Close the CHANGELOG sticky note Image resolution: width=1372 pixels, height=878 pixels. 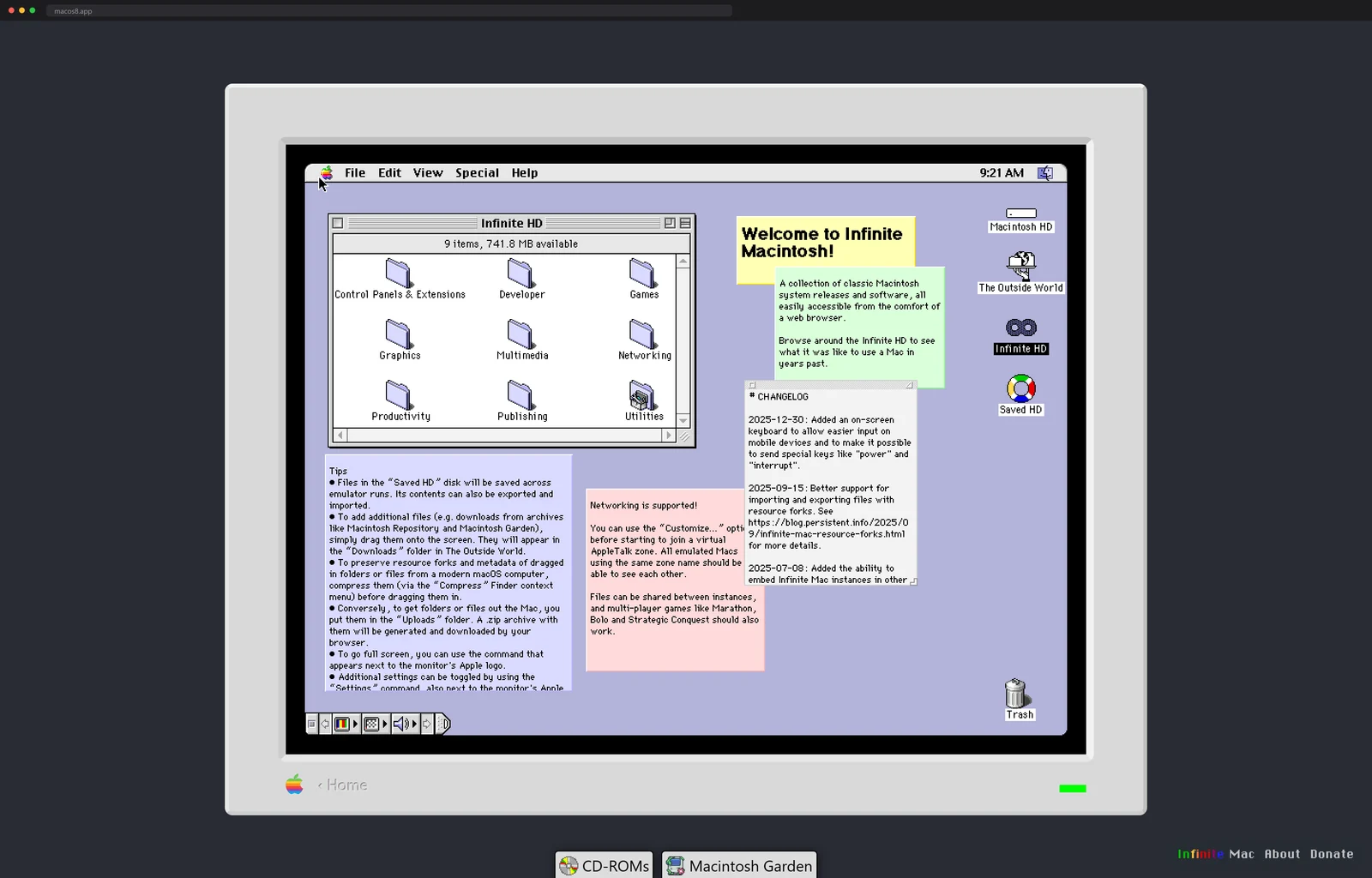click(752, 385)
